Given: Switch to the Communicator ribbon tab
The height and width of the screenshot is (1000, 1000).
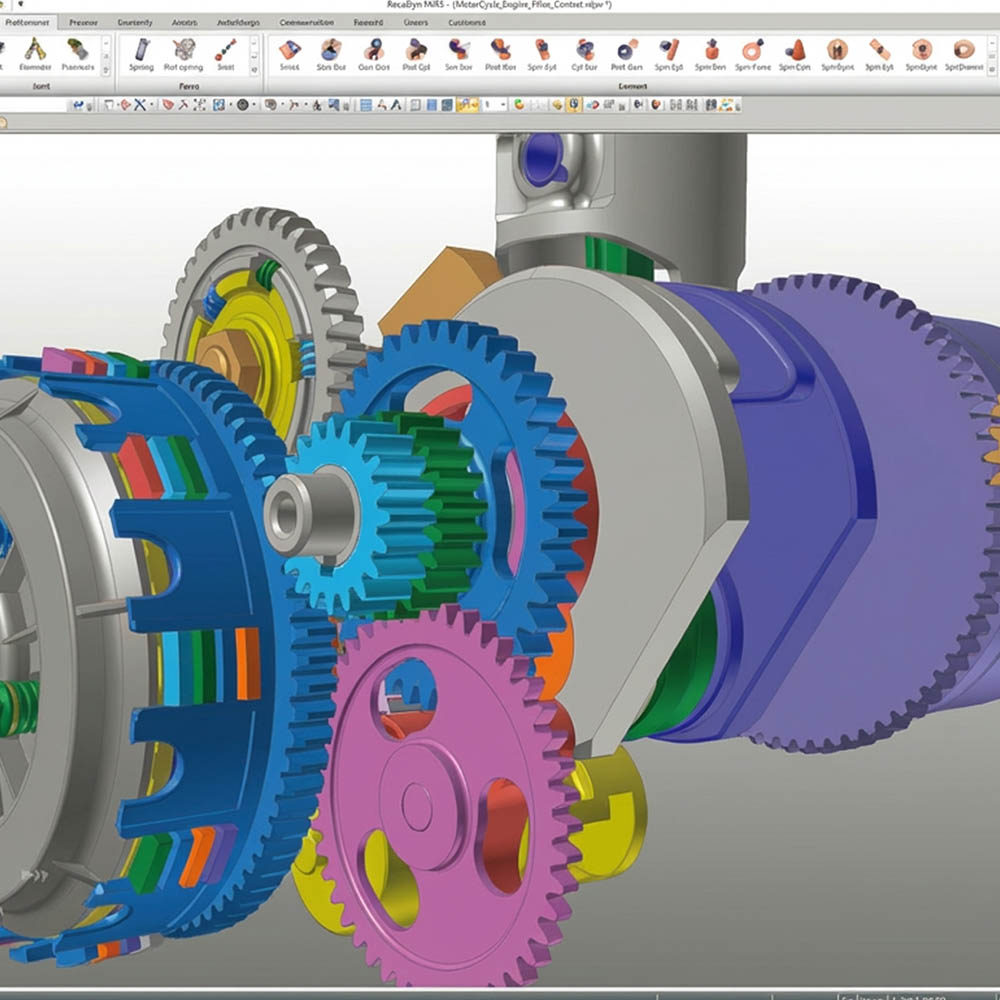Looking at the screenshot, I should pos(307,21).
